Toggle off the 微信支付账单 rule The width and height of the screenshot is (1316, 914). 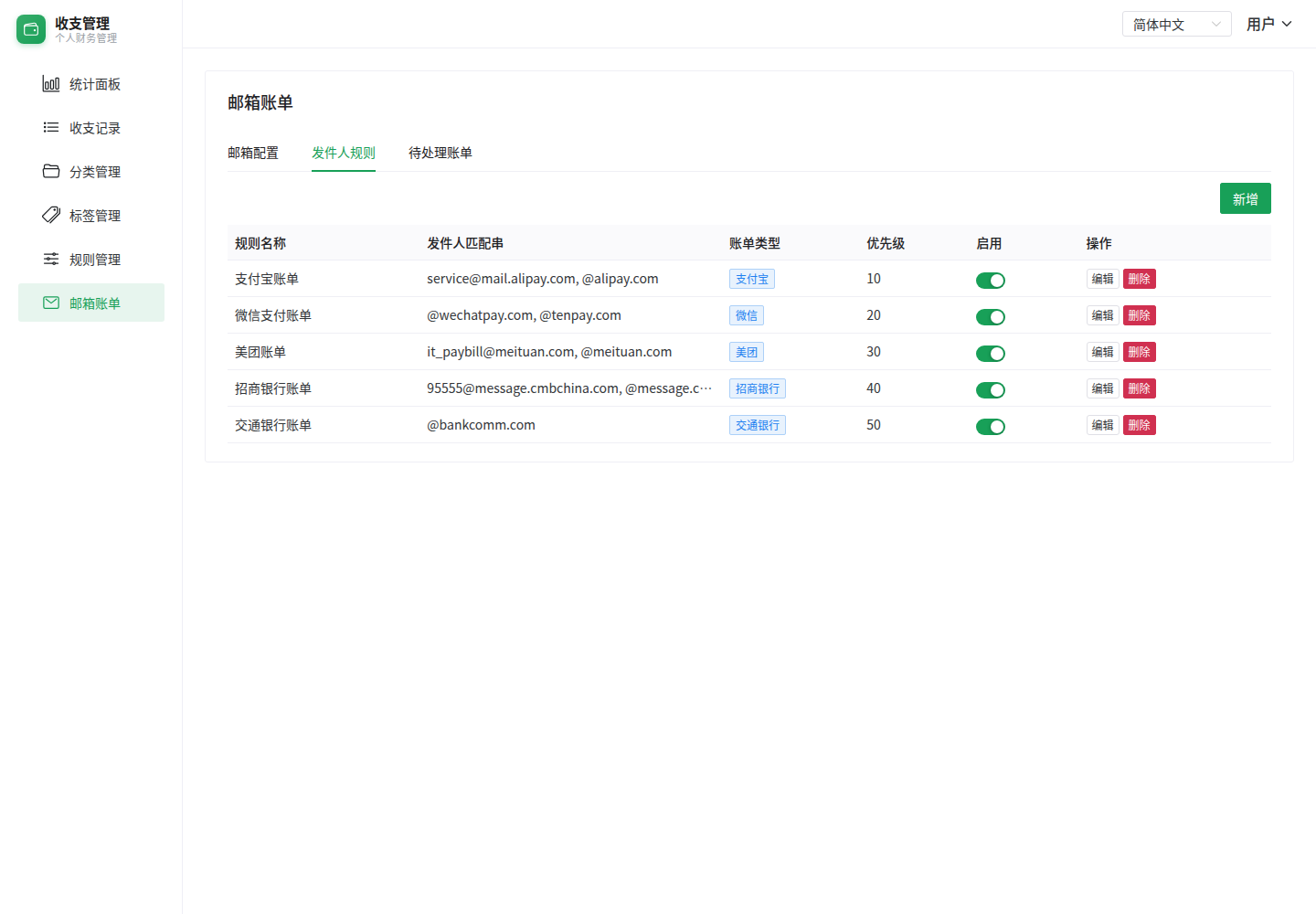991,317
